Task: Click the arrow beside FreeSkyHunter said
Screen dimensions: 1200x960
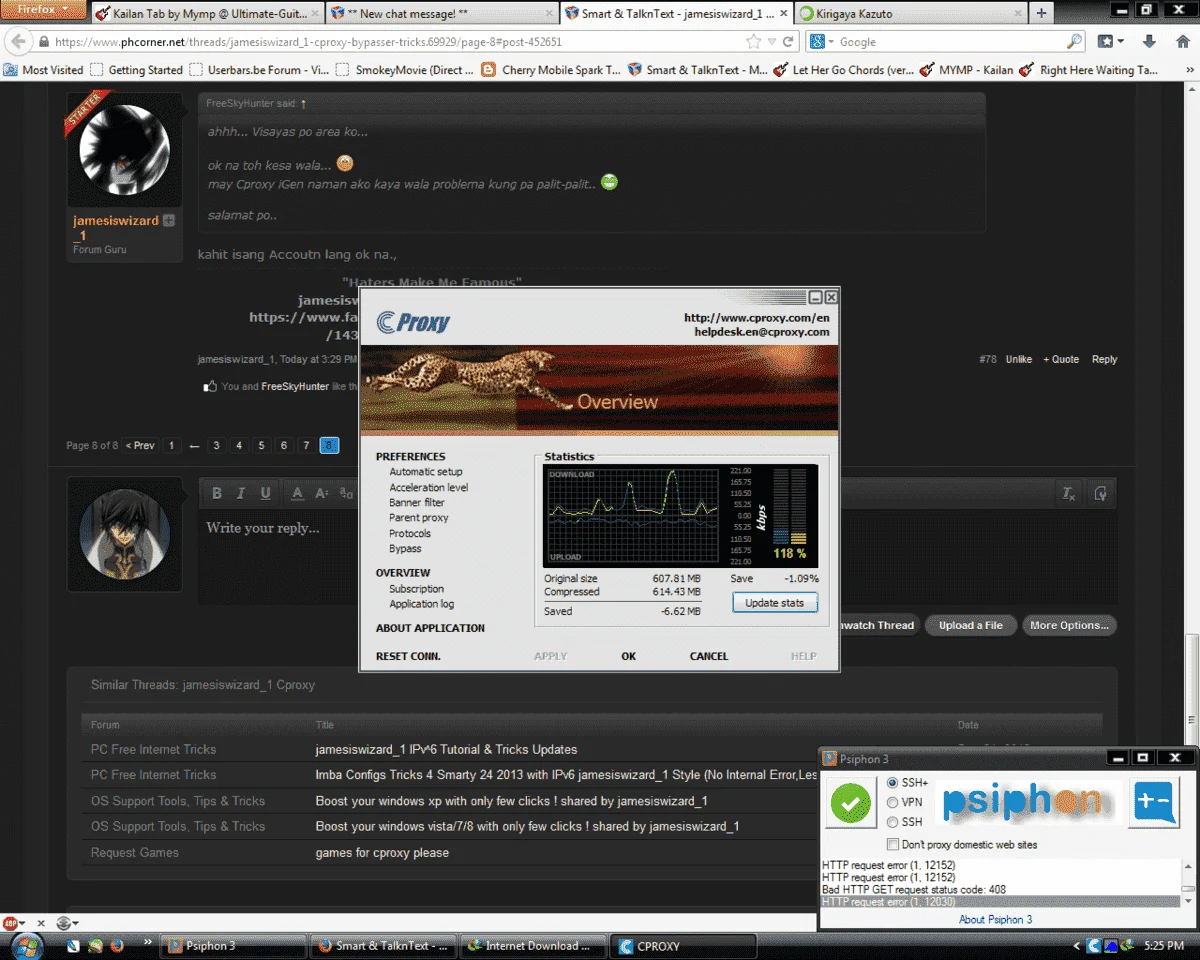Action: click(x=304, y=104)
